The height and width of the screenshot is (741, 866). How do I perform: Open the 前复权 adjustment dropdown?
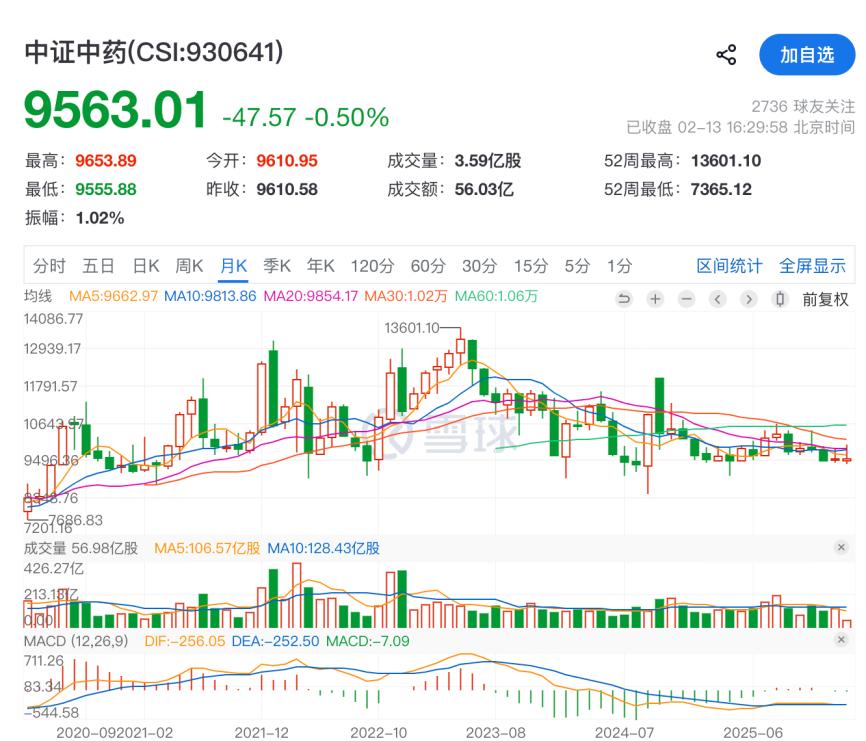[x=825, y=299]
